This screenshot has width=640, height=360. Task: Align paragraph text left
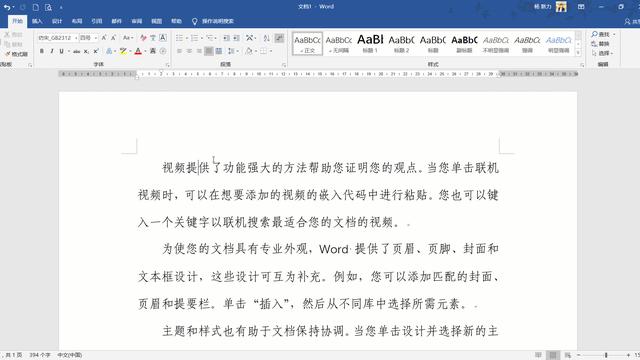[179, 51]
